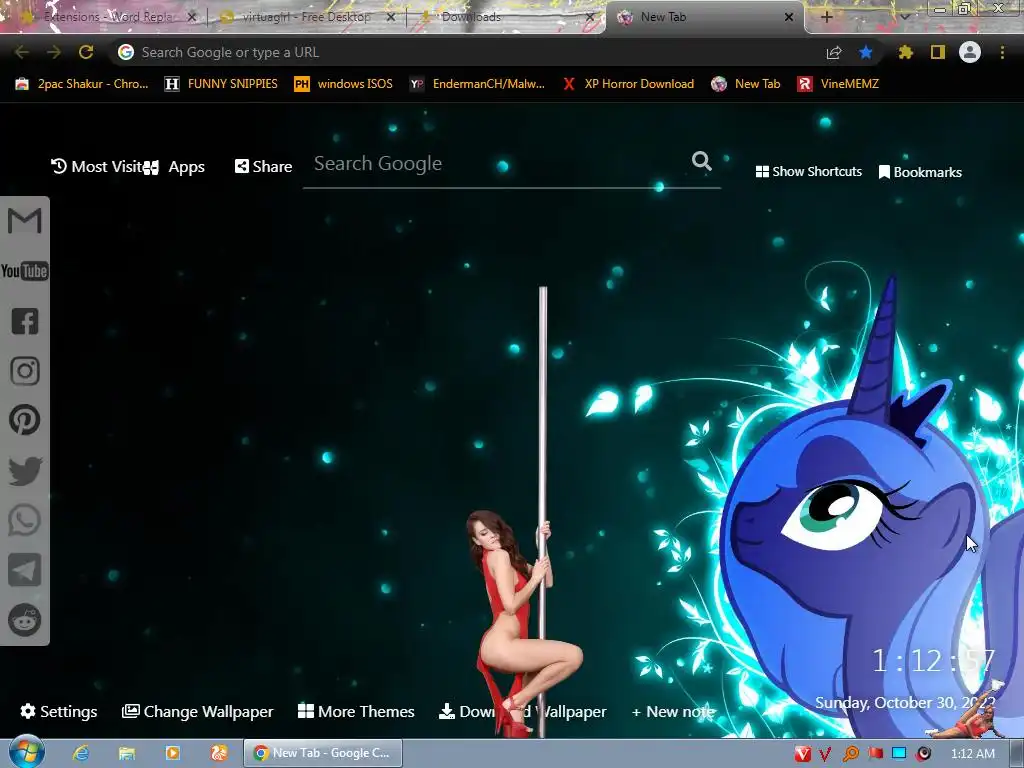This screenshot has height=768, width=1024.
Task: Click the orange magnifier tray icon
Action: (x=850, y=754)
